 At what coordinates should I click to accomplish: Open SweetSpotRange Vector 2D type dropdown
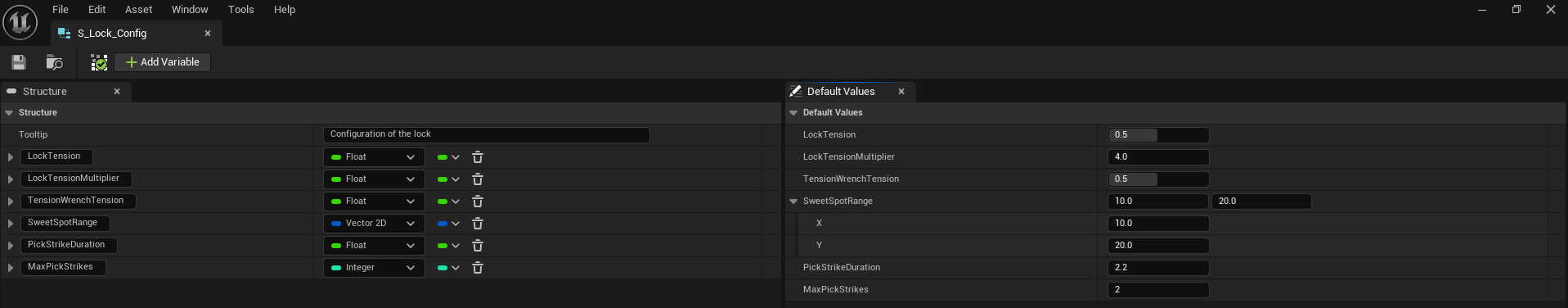tap(374, 224)
